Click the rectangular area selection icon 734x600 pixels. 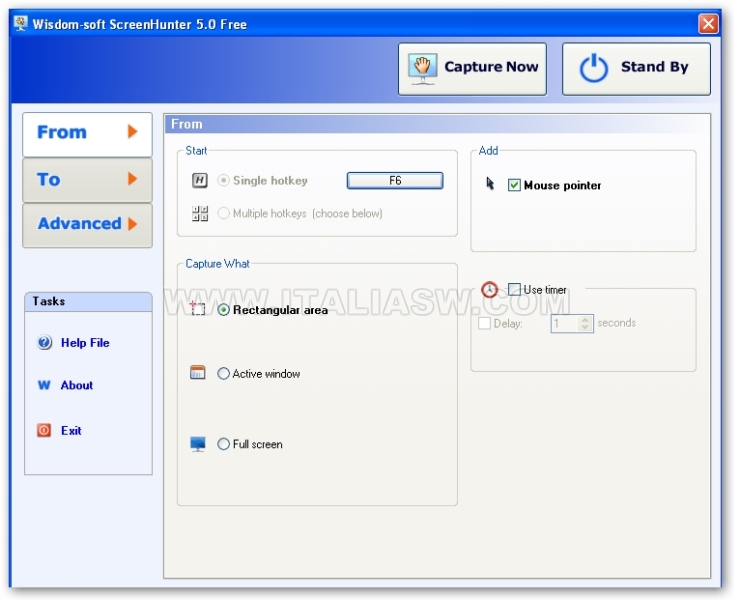198,308
